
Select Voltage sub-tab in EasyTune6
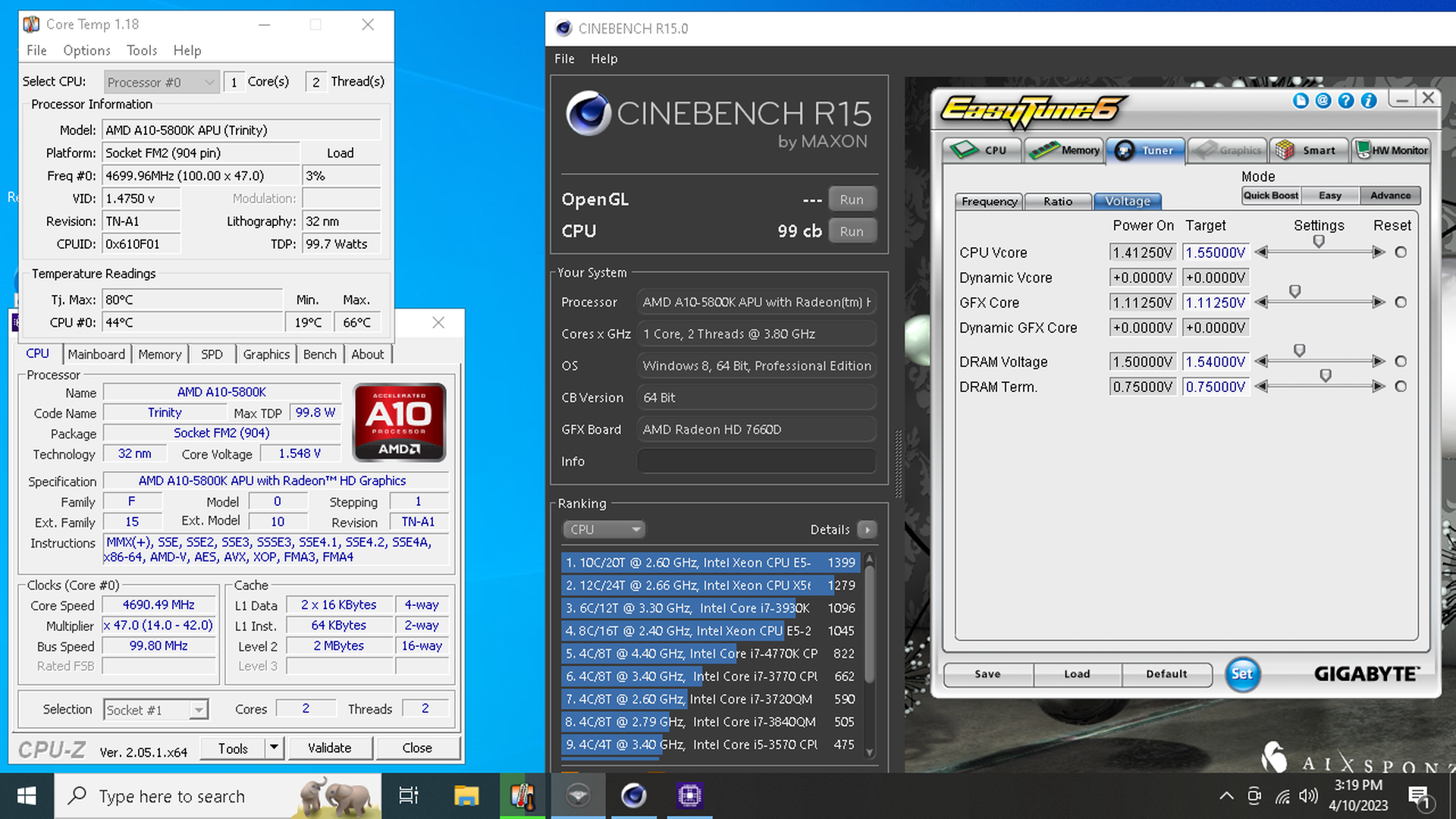coord(1128,201)
